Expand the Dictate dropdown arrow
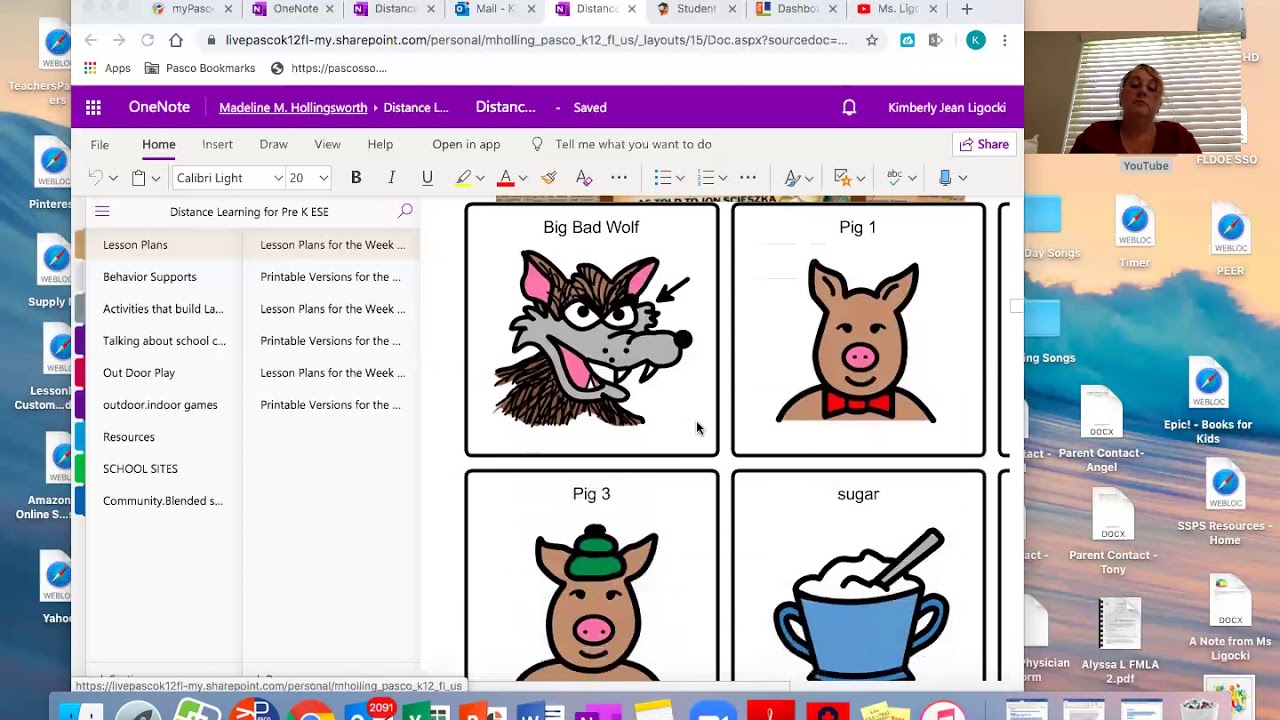This screenshot has width=1280, height=720. pos(963,178)
